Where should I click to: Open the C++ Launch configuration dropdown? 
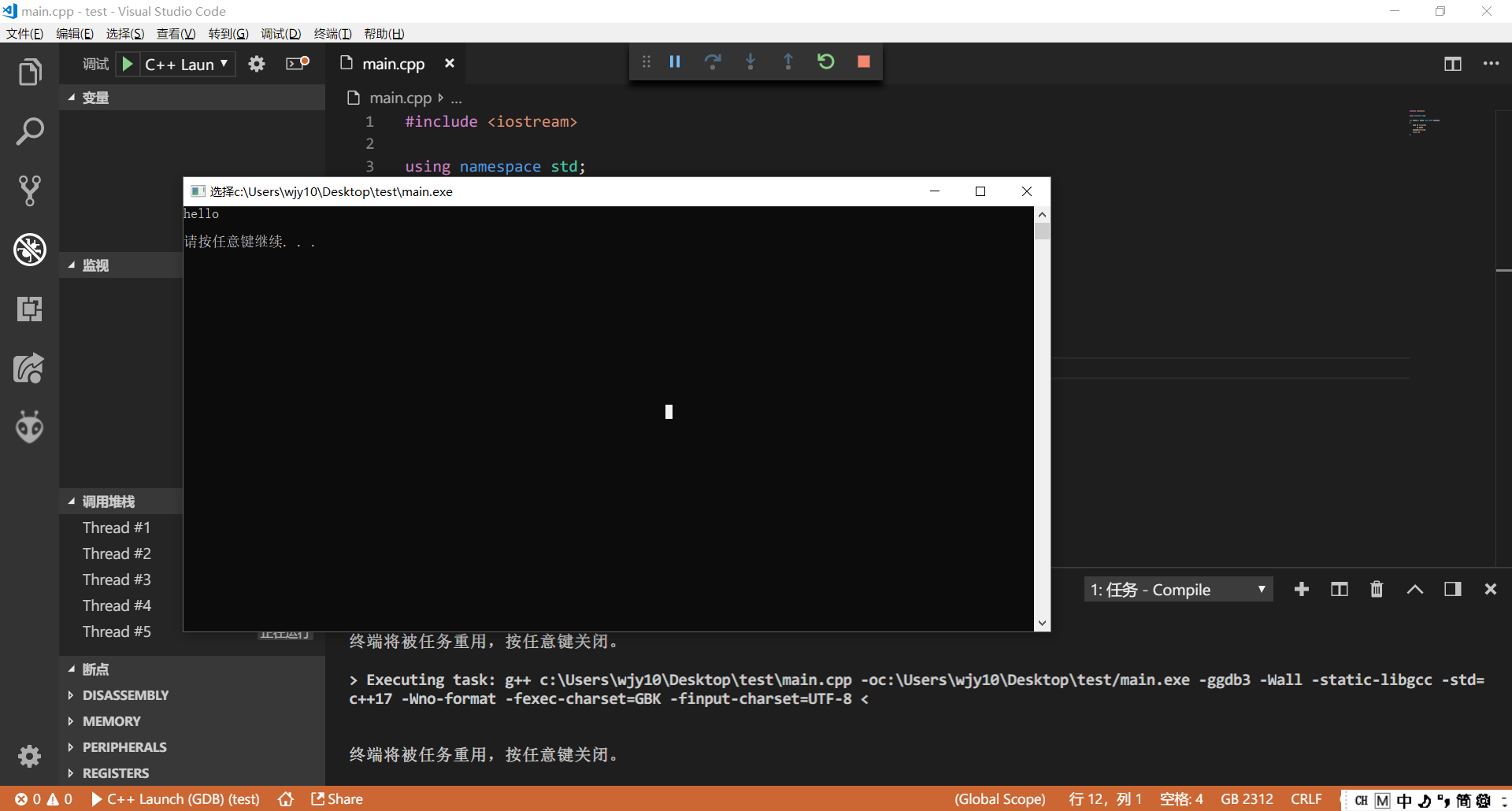[187, 64]
